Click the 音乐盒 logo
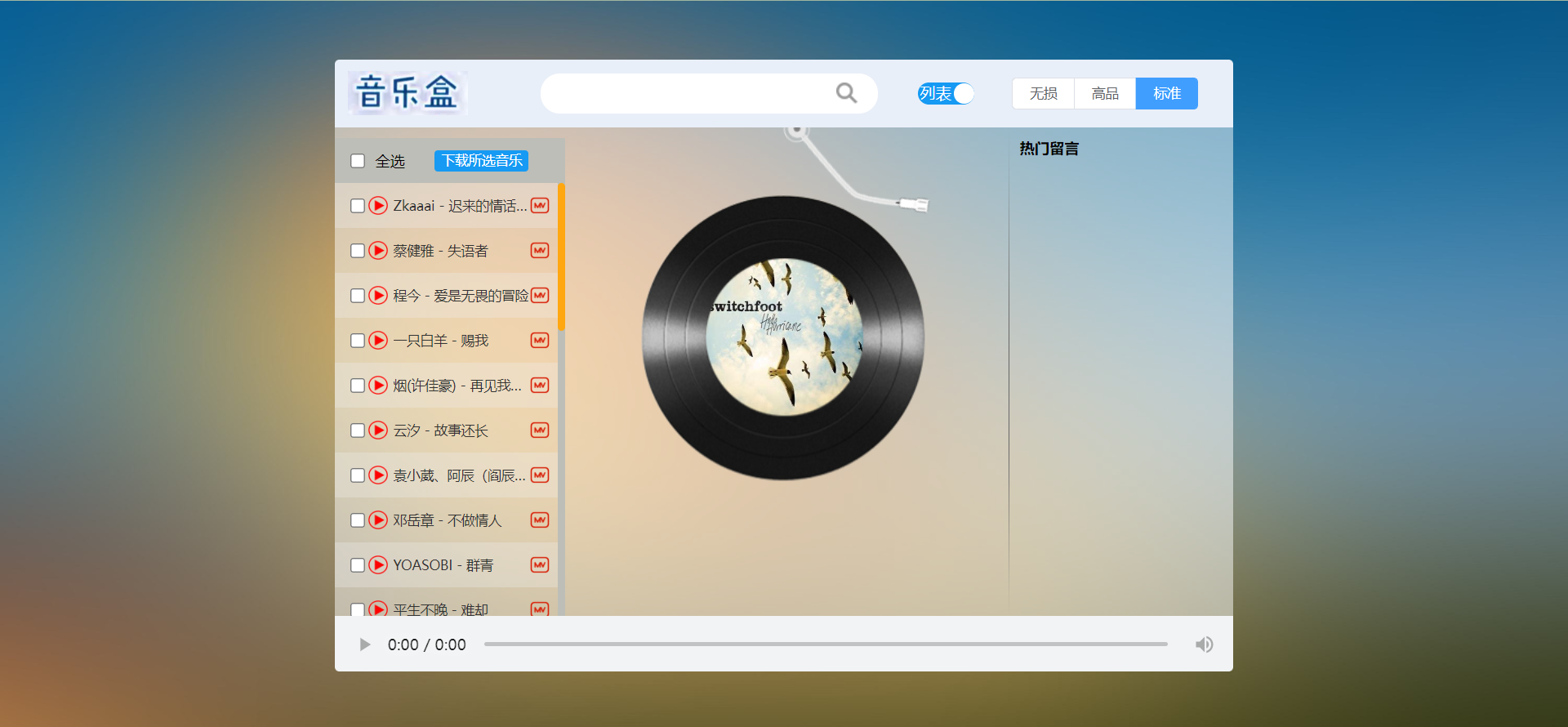The width and height of the screenshot is (1568, 727). tap(408, 92)
